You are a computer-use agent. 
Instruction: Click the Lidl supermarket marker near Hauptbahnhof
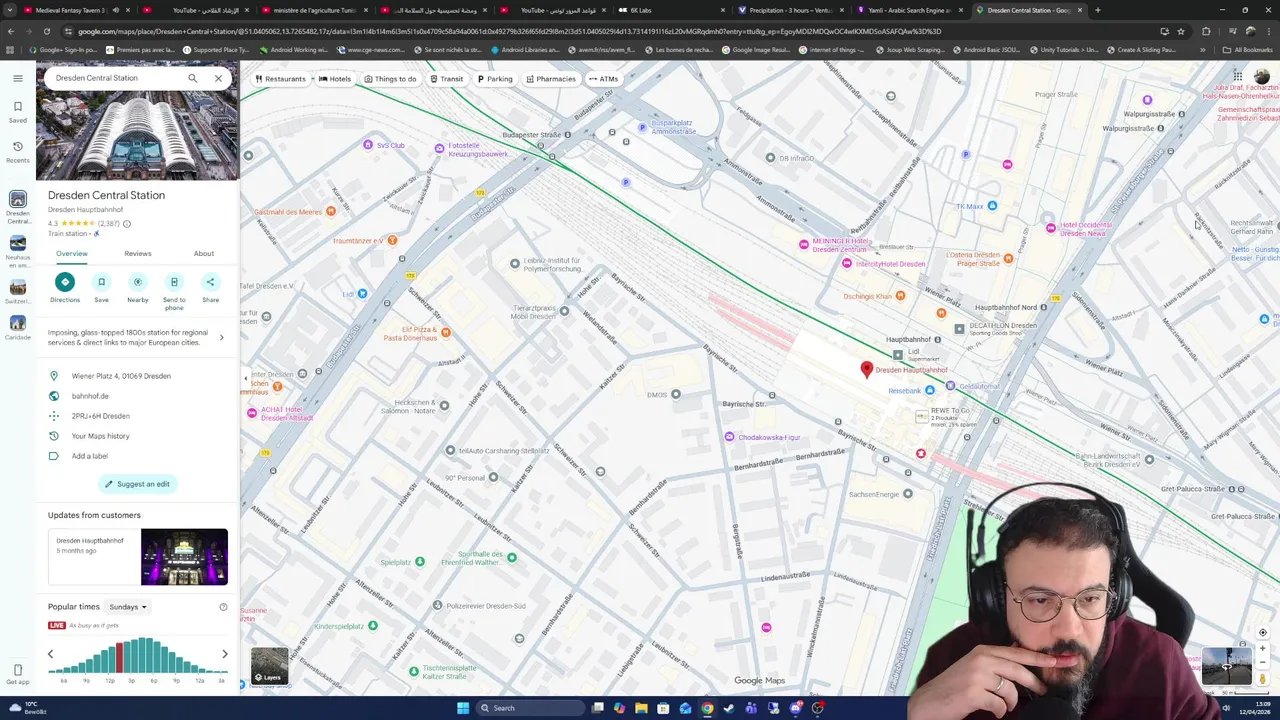[x=898, y=354]
